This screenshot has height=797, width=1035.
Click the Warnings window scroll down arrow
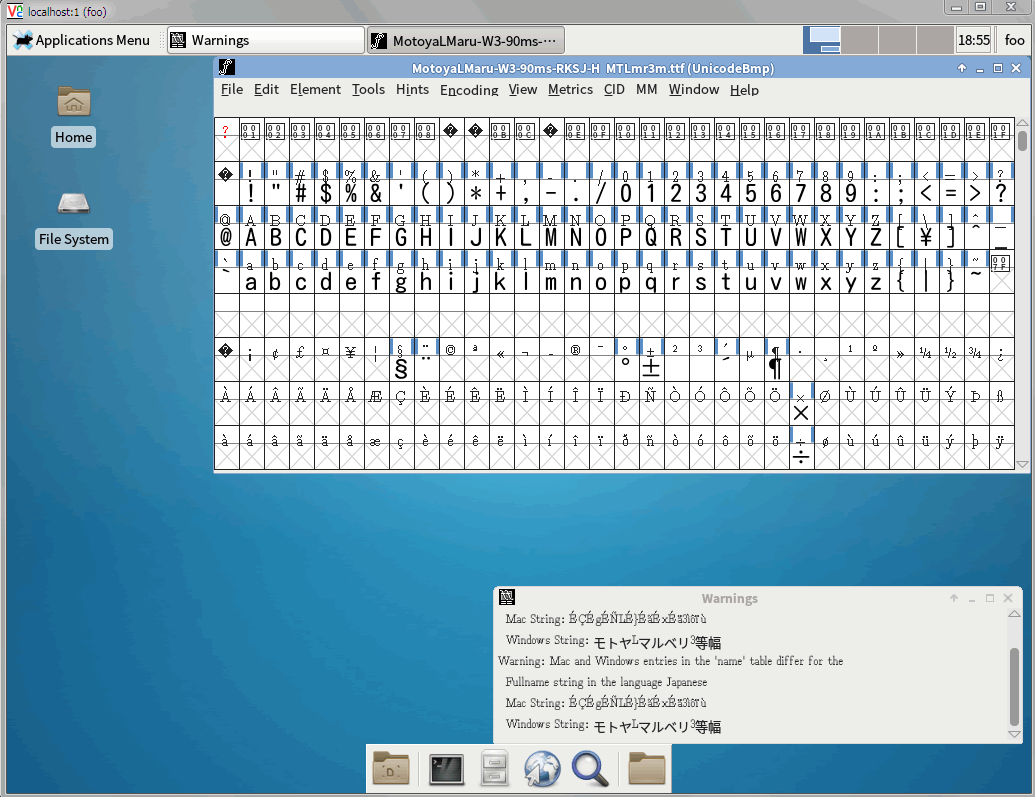[1015, 734]
